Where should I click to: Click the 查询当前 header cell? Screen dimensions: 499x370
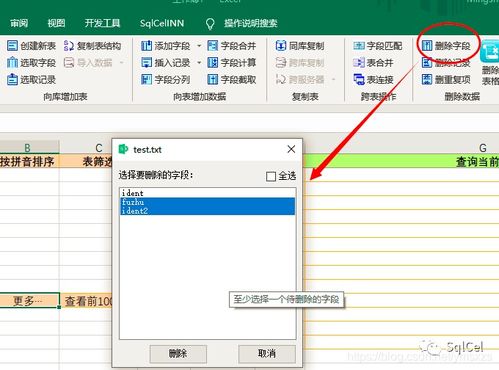point(401,162)
